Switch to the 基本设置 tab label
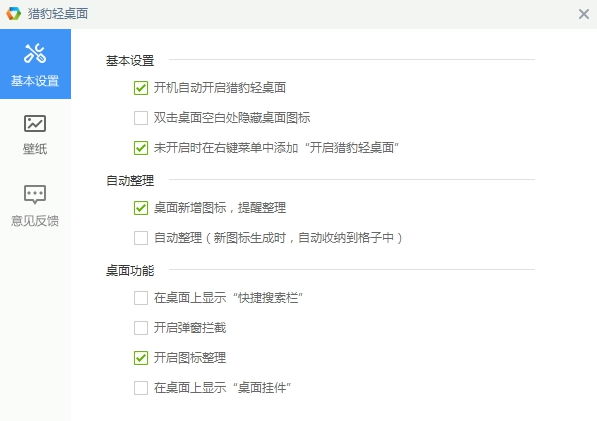This screenshot has width=597, height=421. coord(35,81)
